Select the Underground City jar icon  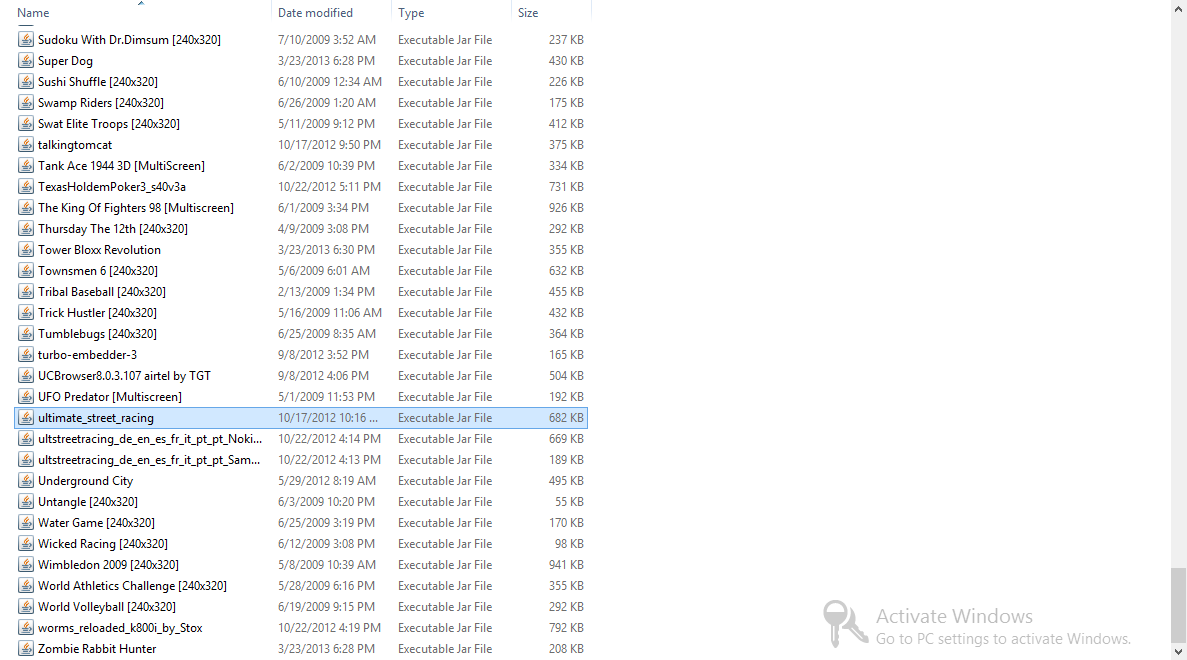click(x=26, y=481)
